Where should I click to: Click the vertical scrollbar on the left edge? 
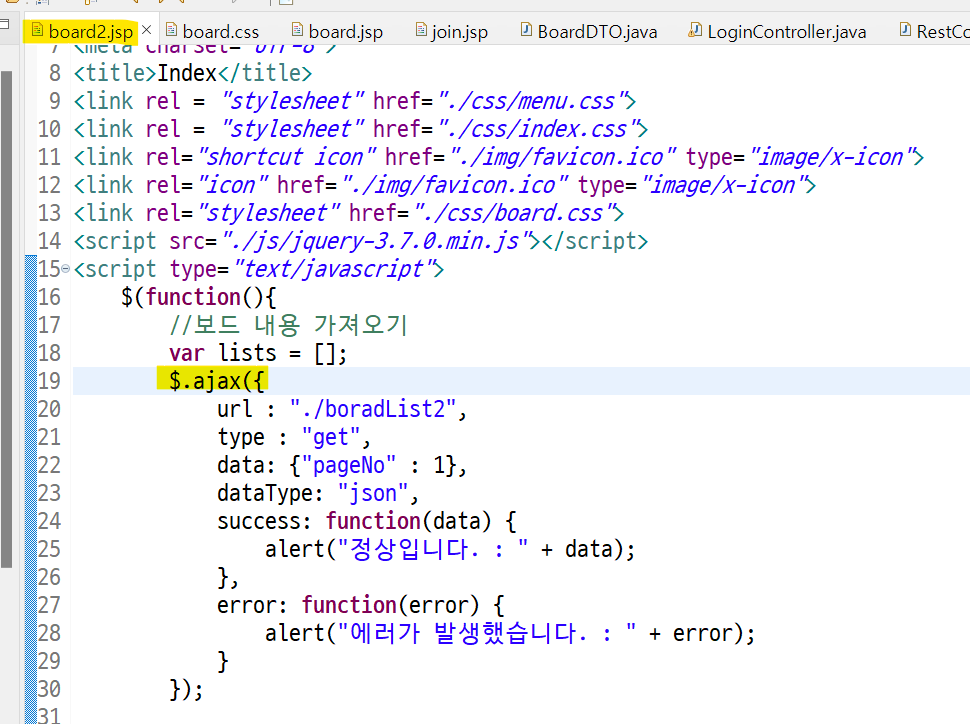click(x=6, y=319)
